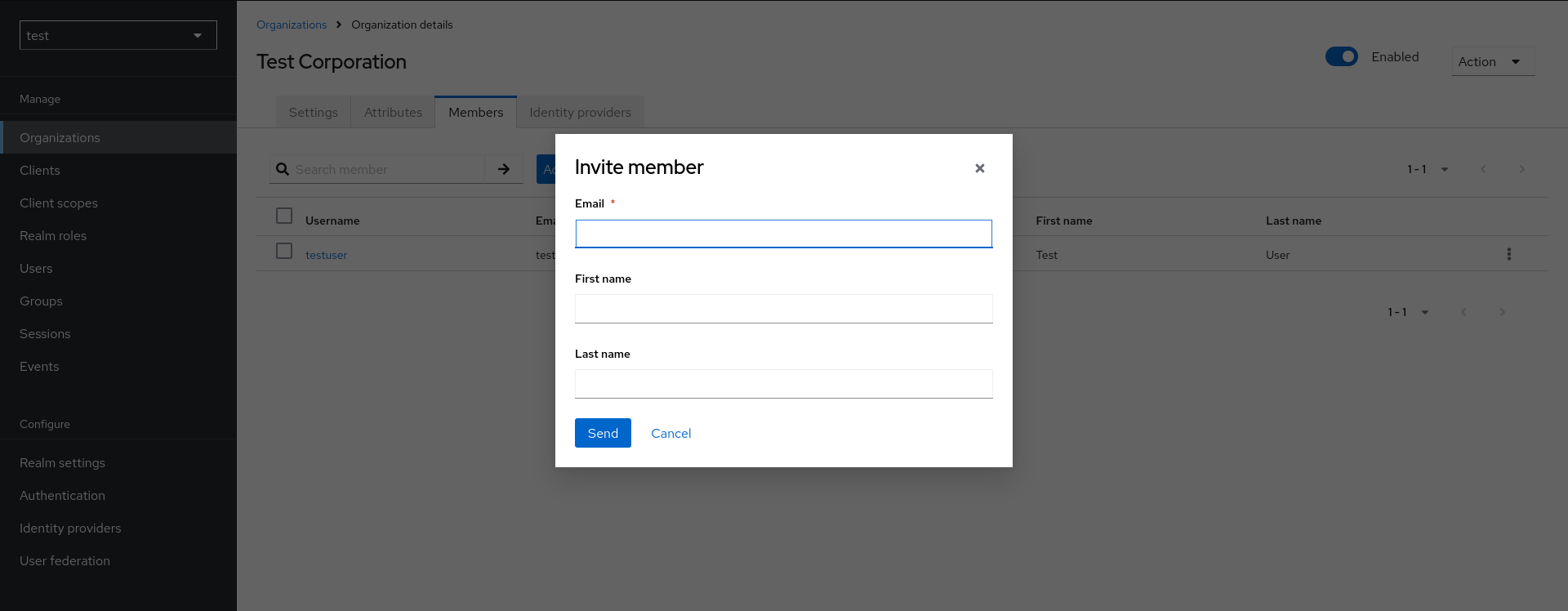Focus the Email input field
The image size is (1568, 611).
click(x=783, y=234)
